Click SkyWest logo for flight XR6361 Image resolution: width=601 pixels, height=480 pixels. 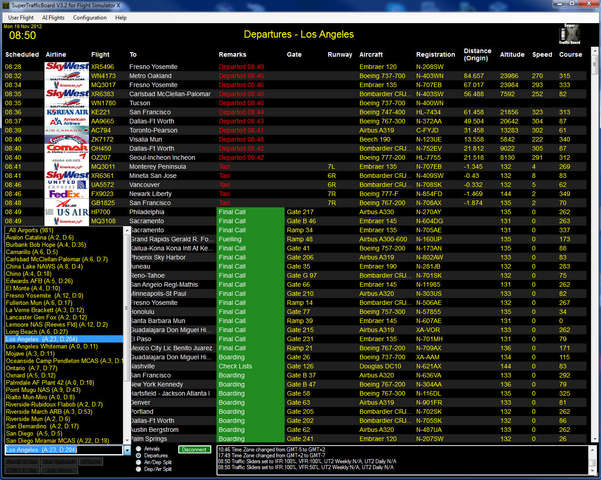[67, 175]
